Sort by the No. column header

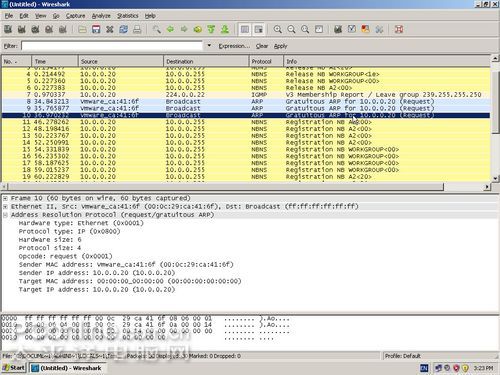point(17,61)
